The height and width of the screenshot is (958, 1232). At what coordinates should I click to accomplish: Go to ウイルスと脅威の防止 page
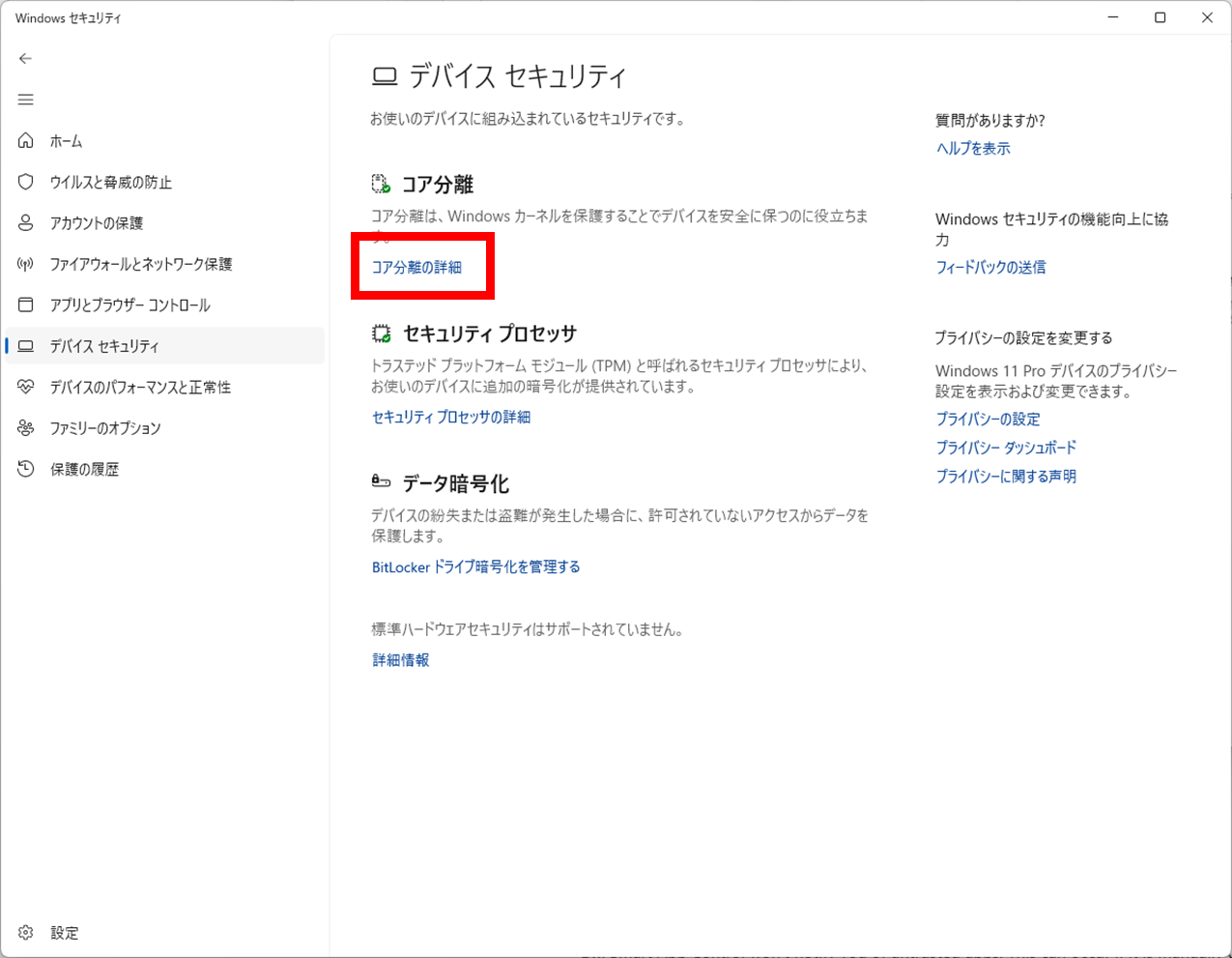[x=164, y=182]
